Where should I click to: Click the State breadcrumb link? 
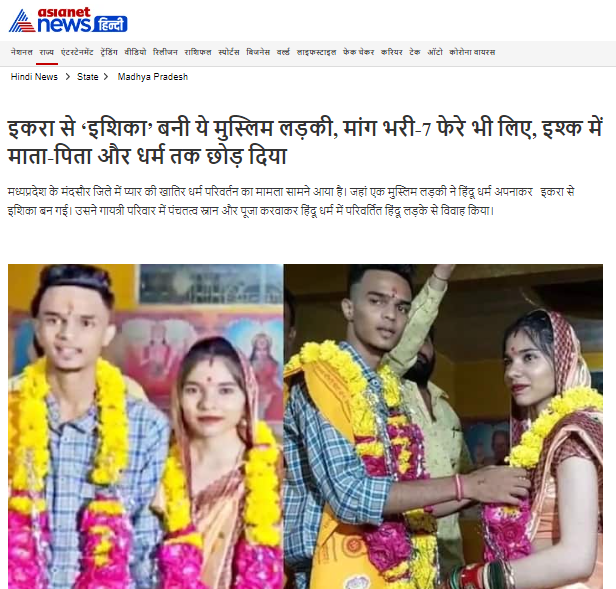[88, 77]
